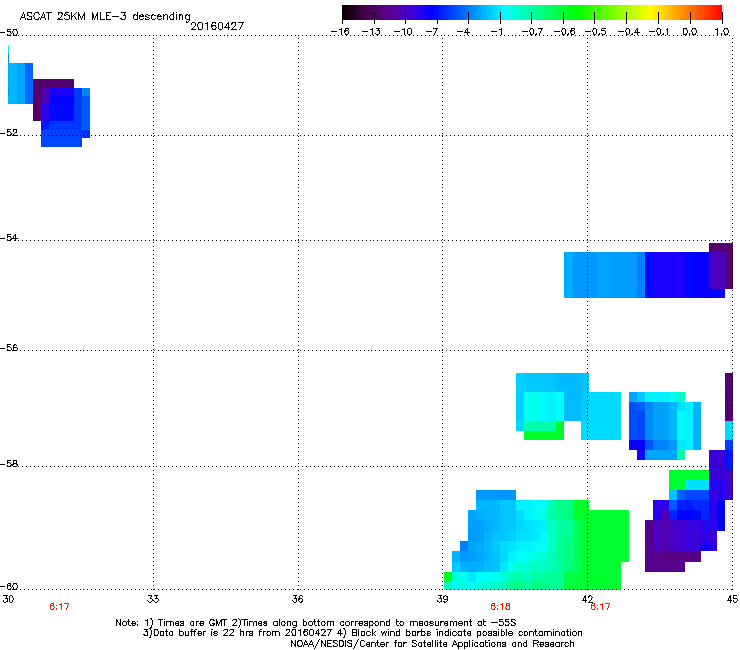Click the -60 latitude label
The width and height of the screenshot is (740, 650).
9,586
